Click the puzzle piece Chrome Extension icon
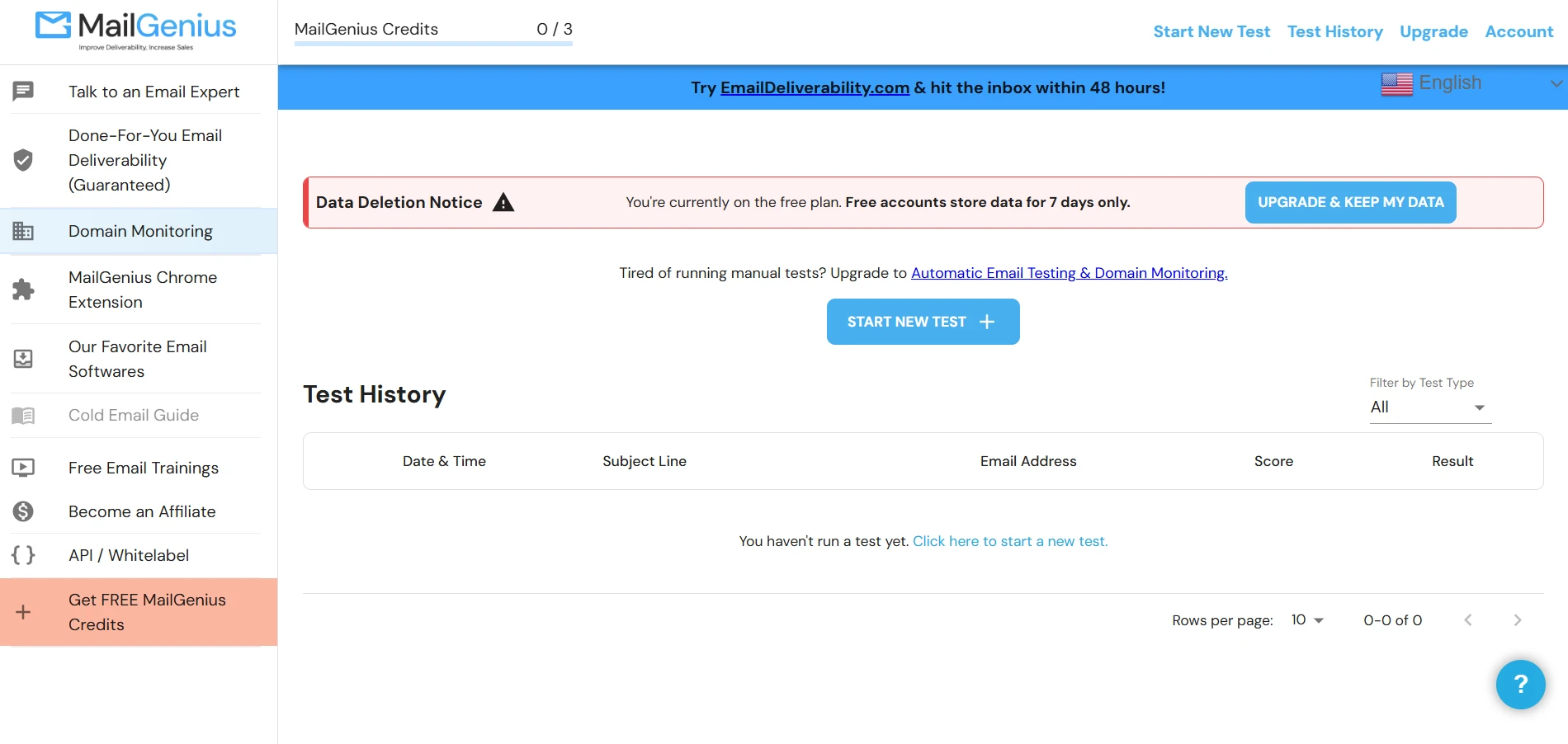Screen dimensions: 1568x744 pos(23,290)
